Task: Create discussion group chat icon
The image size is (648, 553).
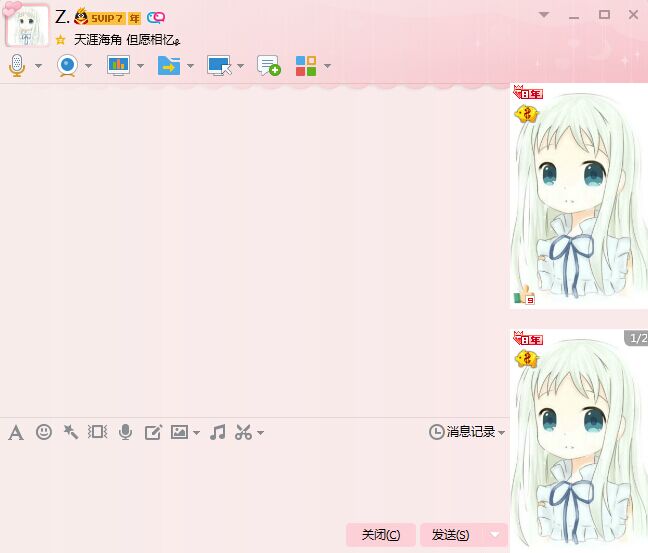Action: pos(269,65)
